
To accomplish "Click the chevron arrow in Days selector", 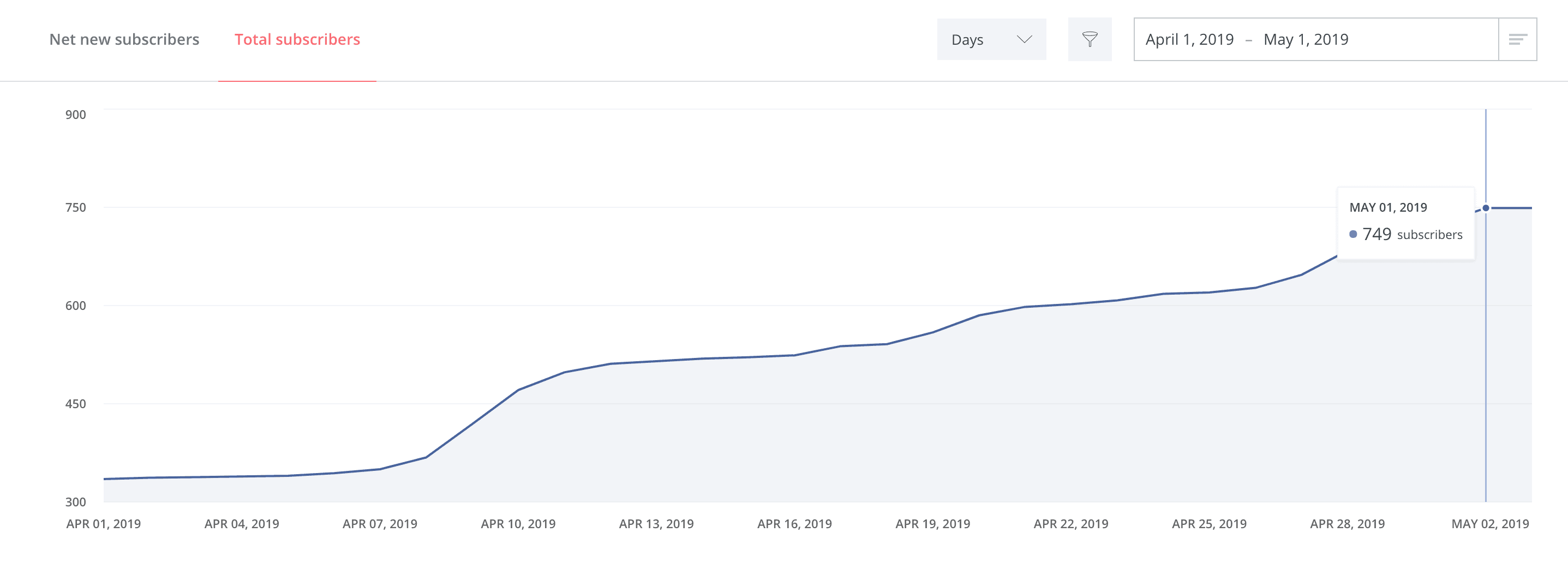I will [x=1025, y=40].
